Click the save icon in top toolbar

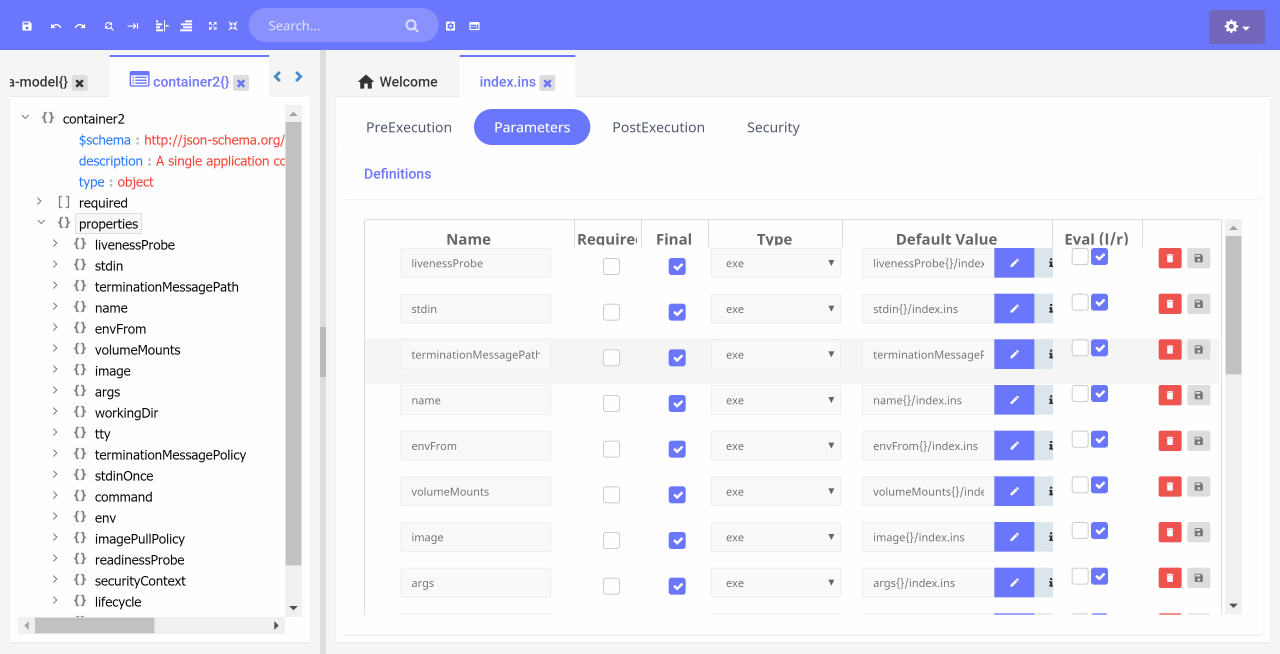27,26
